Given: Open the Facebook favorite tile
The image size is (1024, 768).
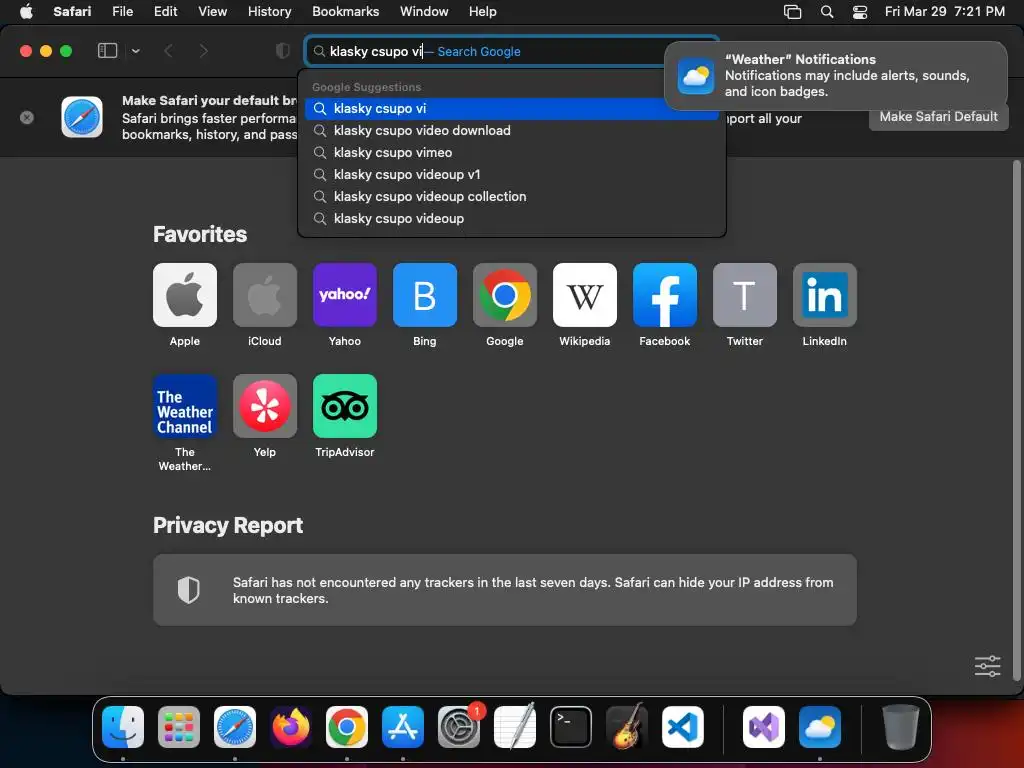Looking at the screenshot, I should [665, 295].
